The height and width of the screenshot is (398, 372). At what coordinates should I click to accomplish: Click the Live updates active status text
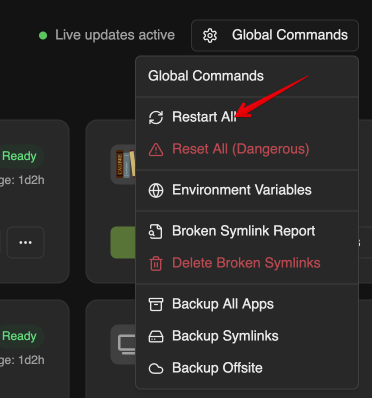(115, 35)
